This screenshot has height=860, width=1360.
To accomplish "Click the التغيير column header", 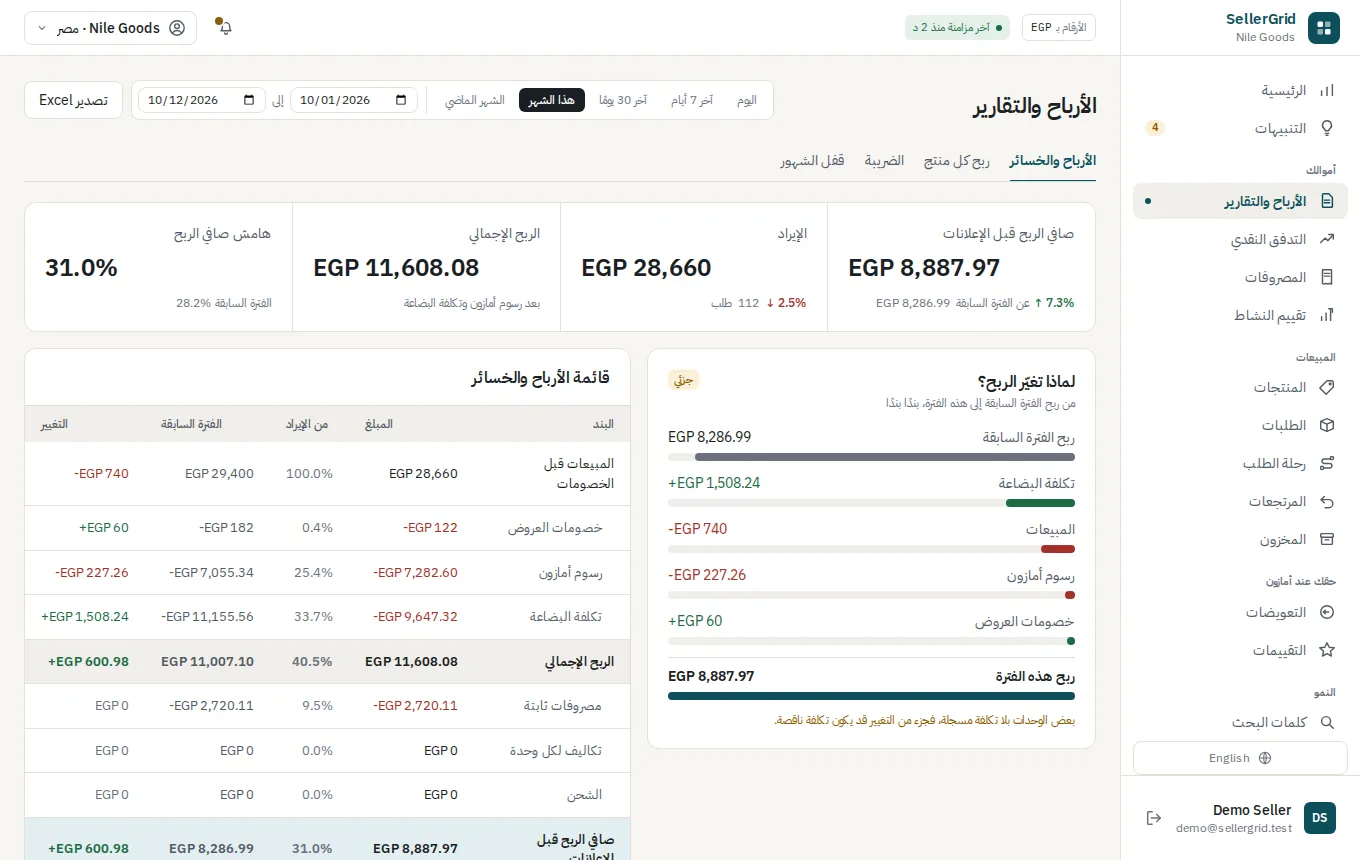I will pos(54,425).
